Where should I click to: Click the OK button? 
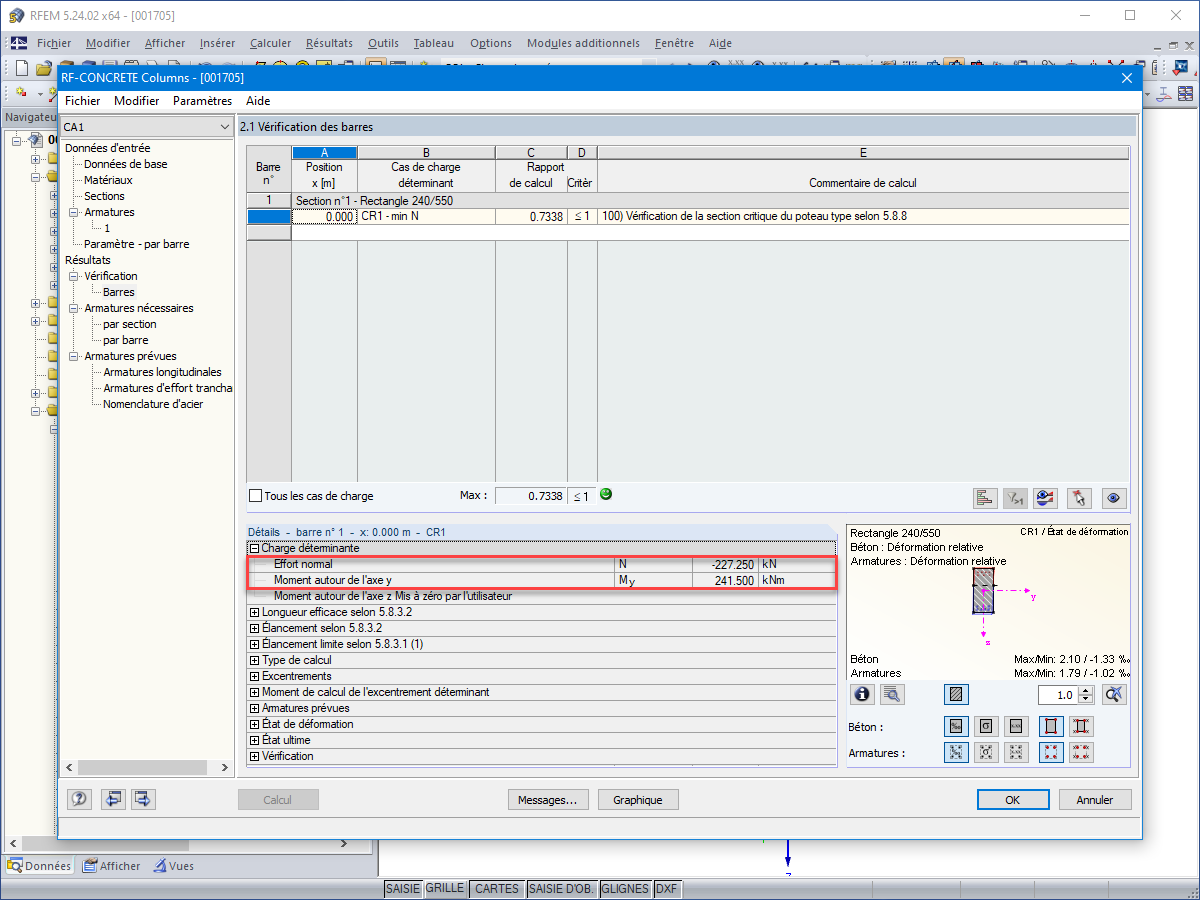coord(1013,800)
